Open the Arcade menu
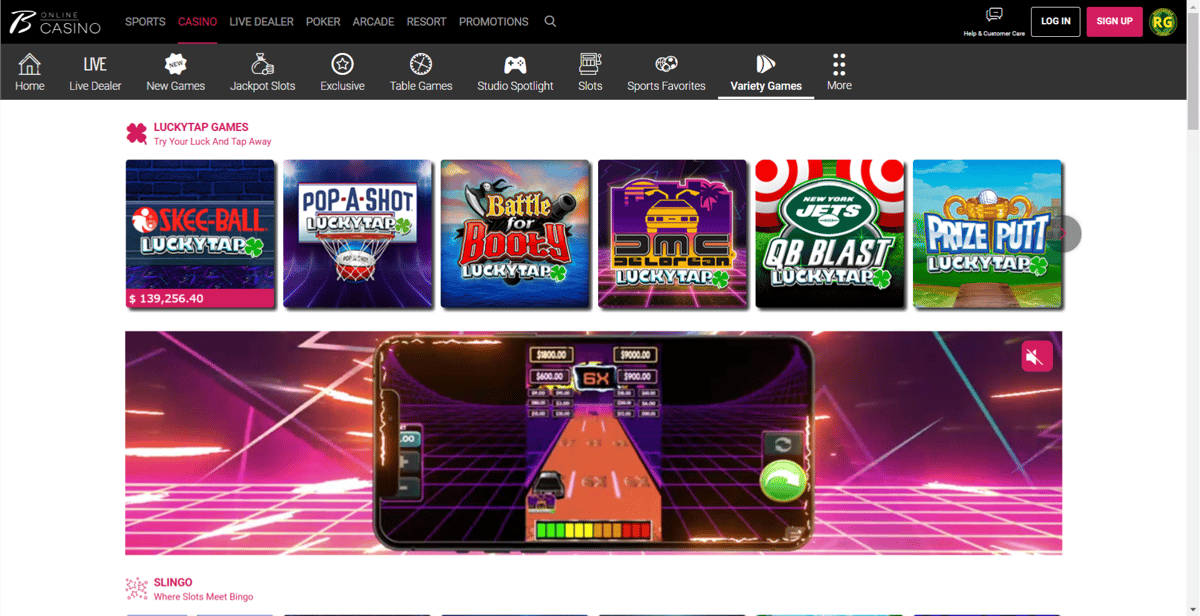1200x616 pixels. 373,21
